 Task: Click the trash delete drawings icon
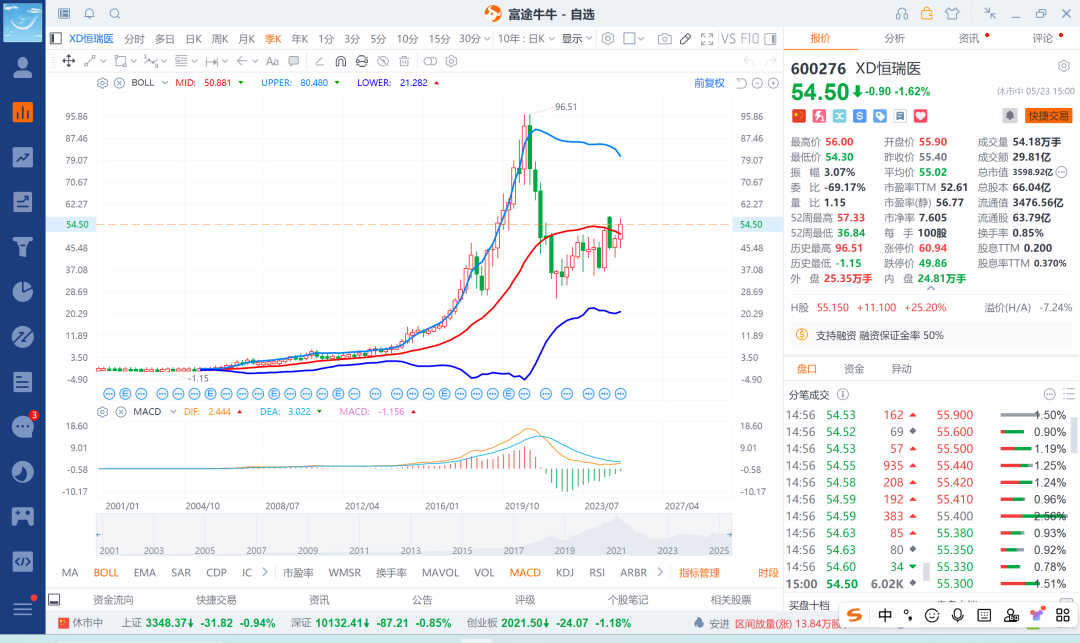click(x=404, y=61)
